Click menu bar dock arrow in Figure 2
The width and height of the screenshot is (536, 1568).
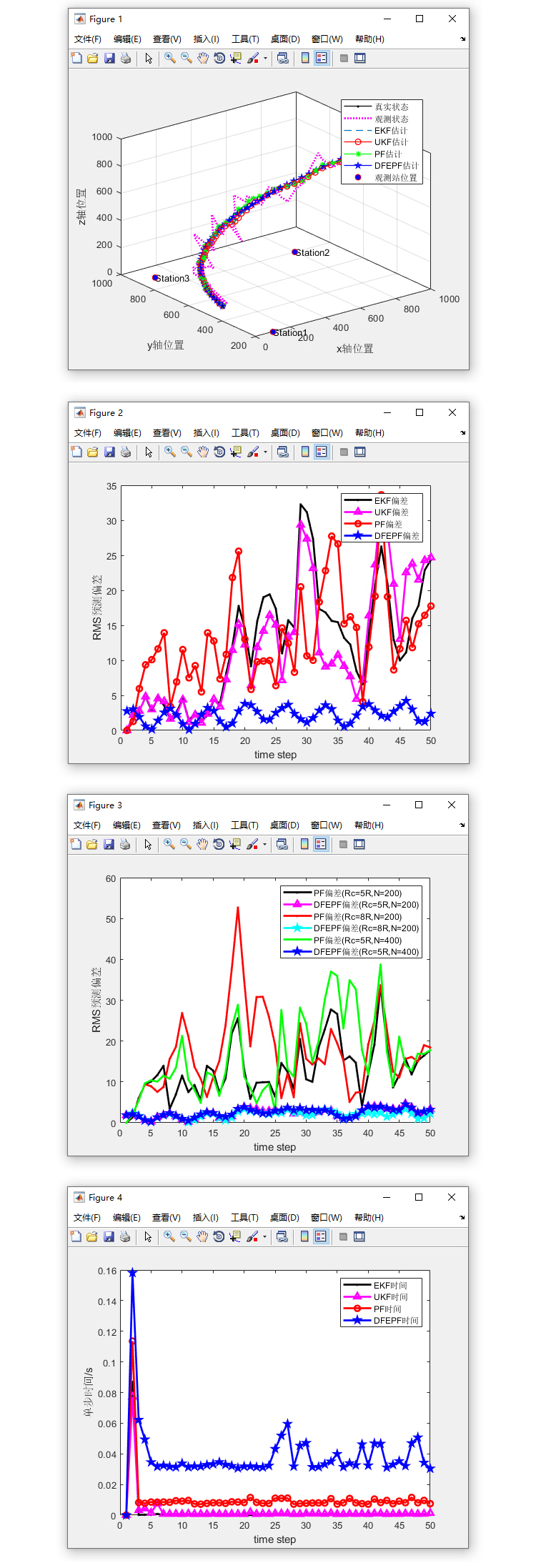click(x=462, y=433)
